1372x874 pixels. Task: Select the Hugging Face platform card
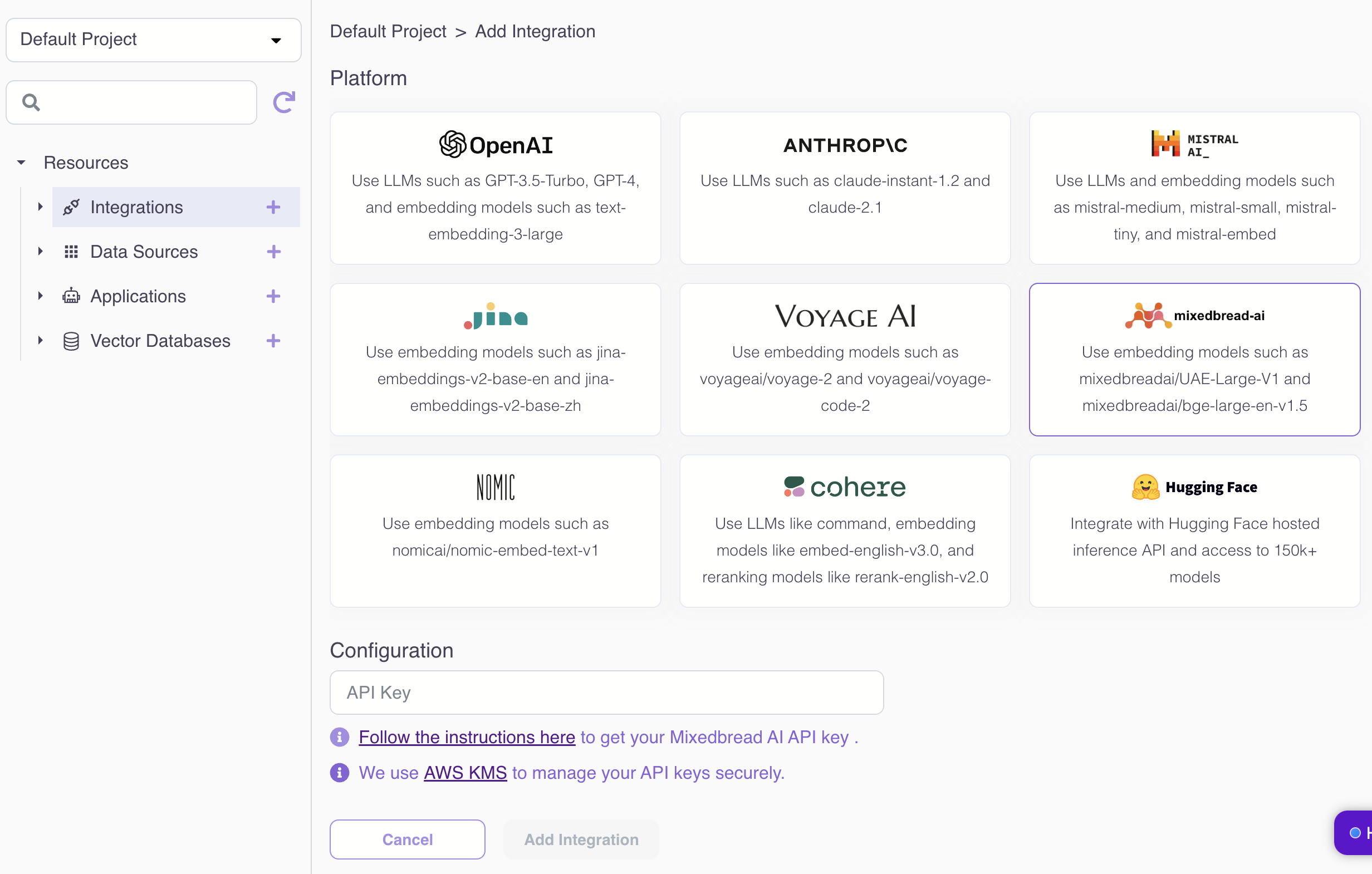pyautogui.click(x=1194, y=531)
